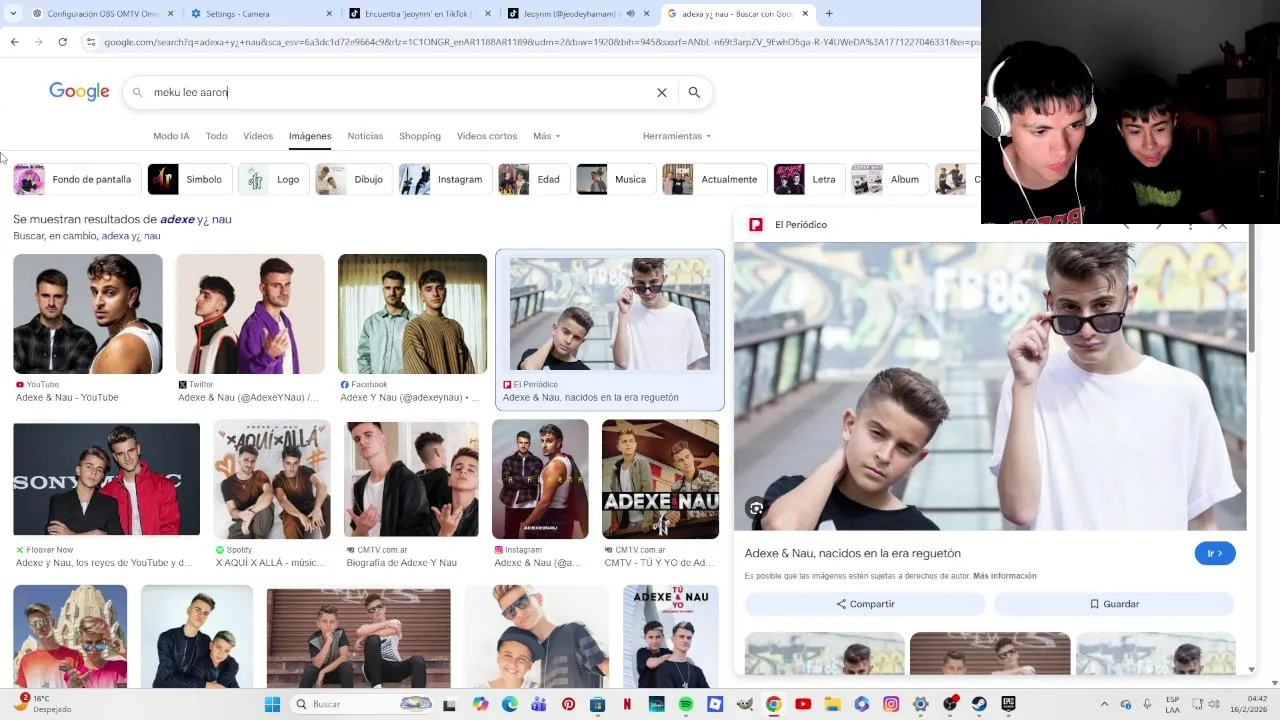
Task: Select the Instagram filter chip
Action: pos(445,179)
